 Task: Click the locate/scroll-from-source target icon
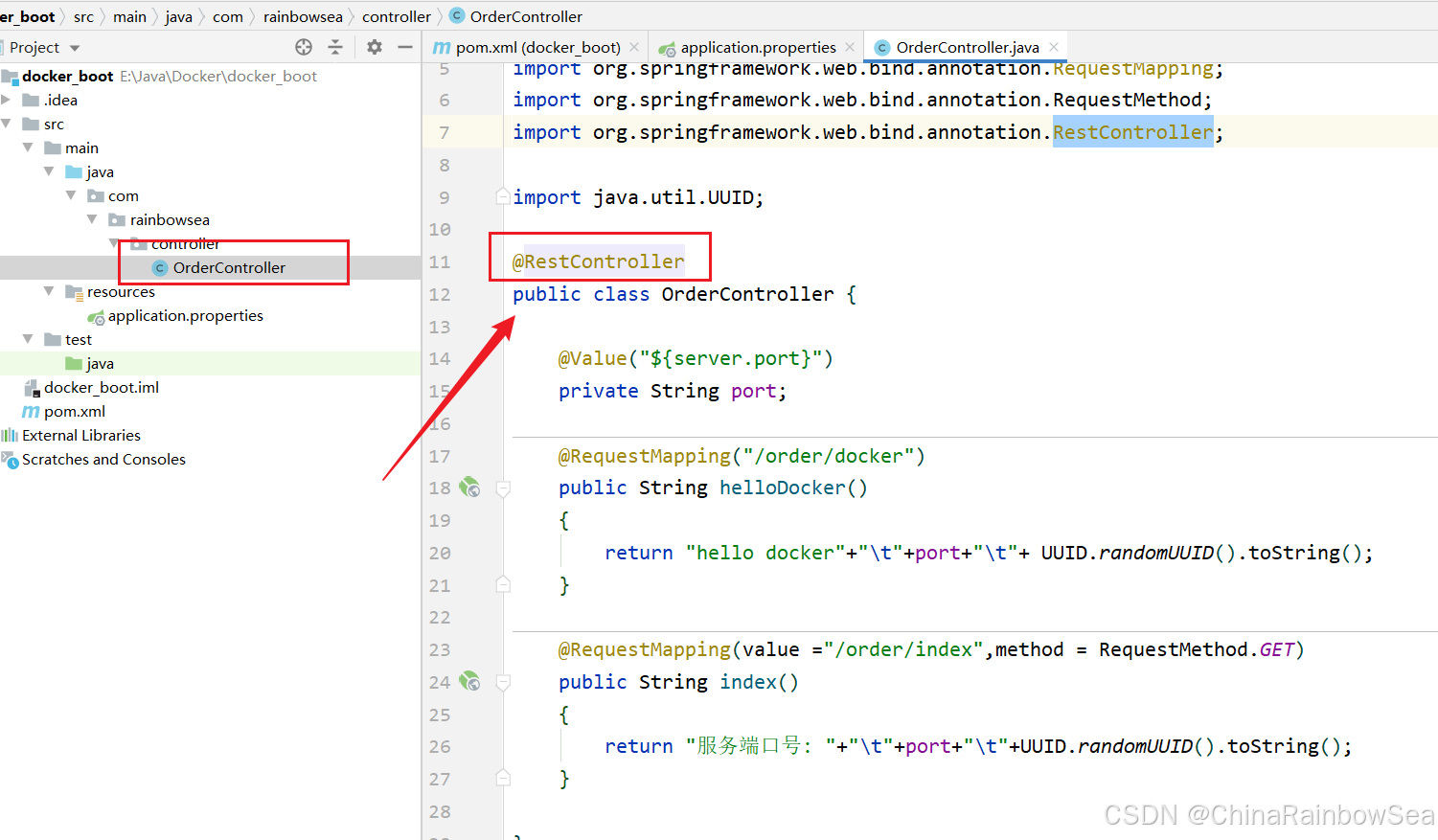(x=304, y=47)
